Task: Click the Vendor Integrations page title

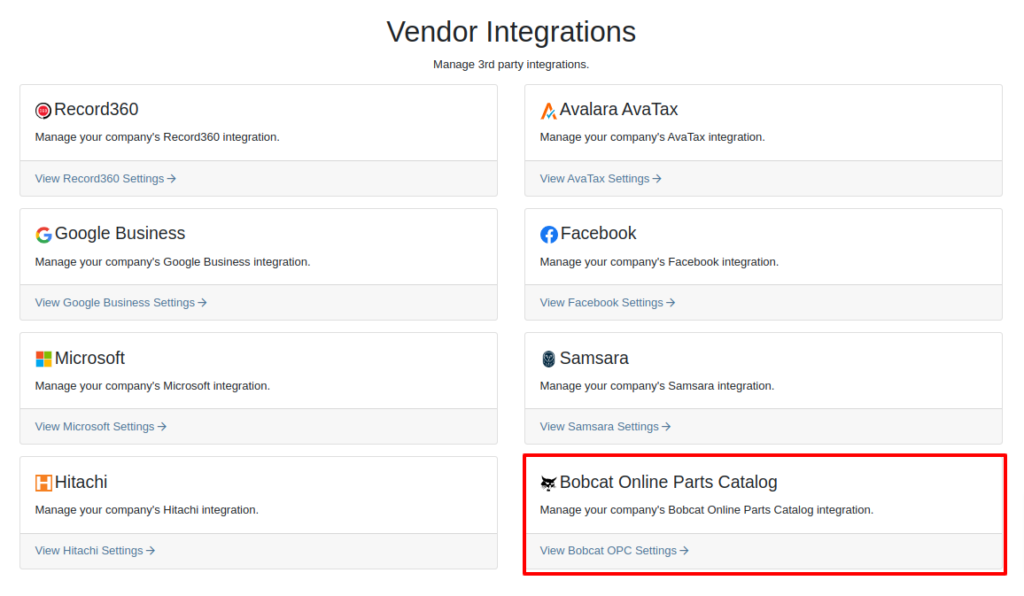Action: point(511,32)
